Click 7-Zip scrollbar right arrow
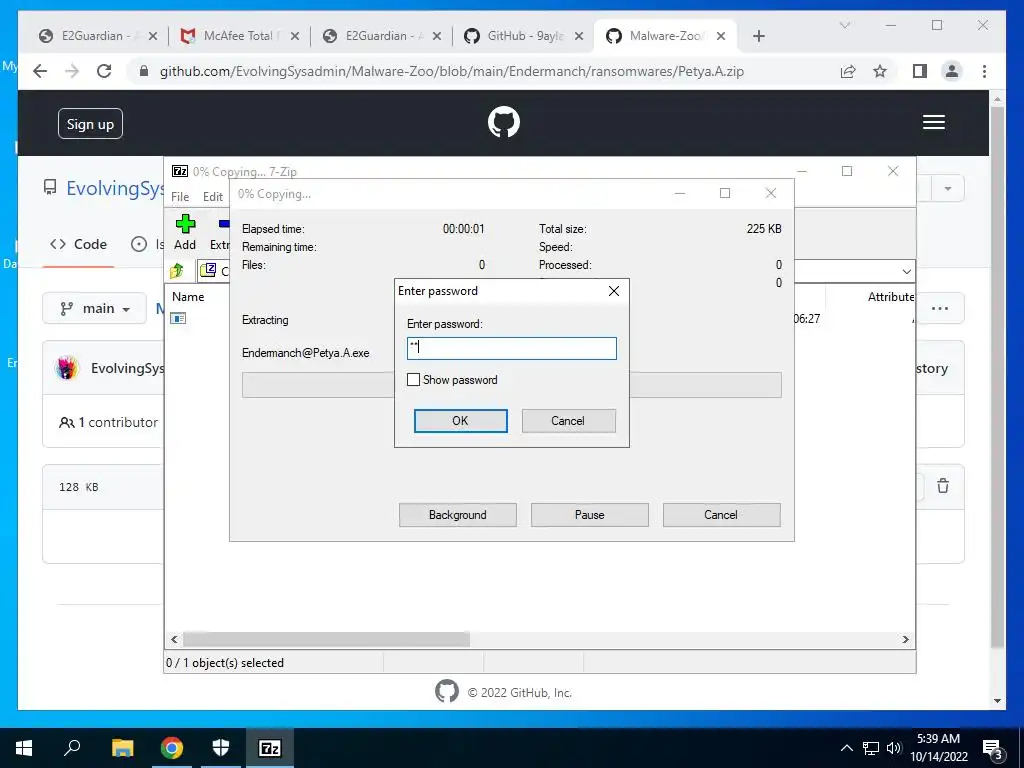The image size is (1024, 768). click(x=906, y=639)
